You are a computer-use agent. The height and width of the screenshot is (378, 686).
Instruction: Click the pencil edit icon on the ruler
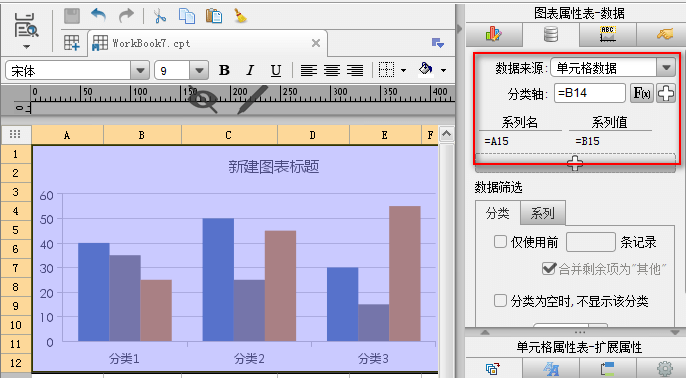(252, 100)
